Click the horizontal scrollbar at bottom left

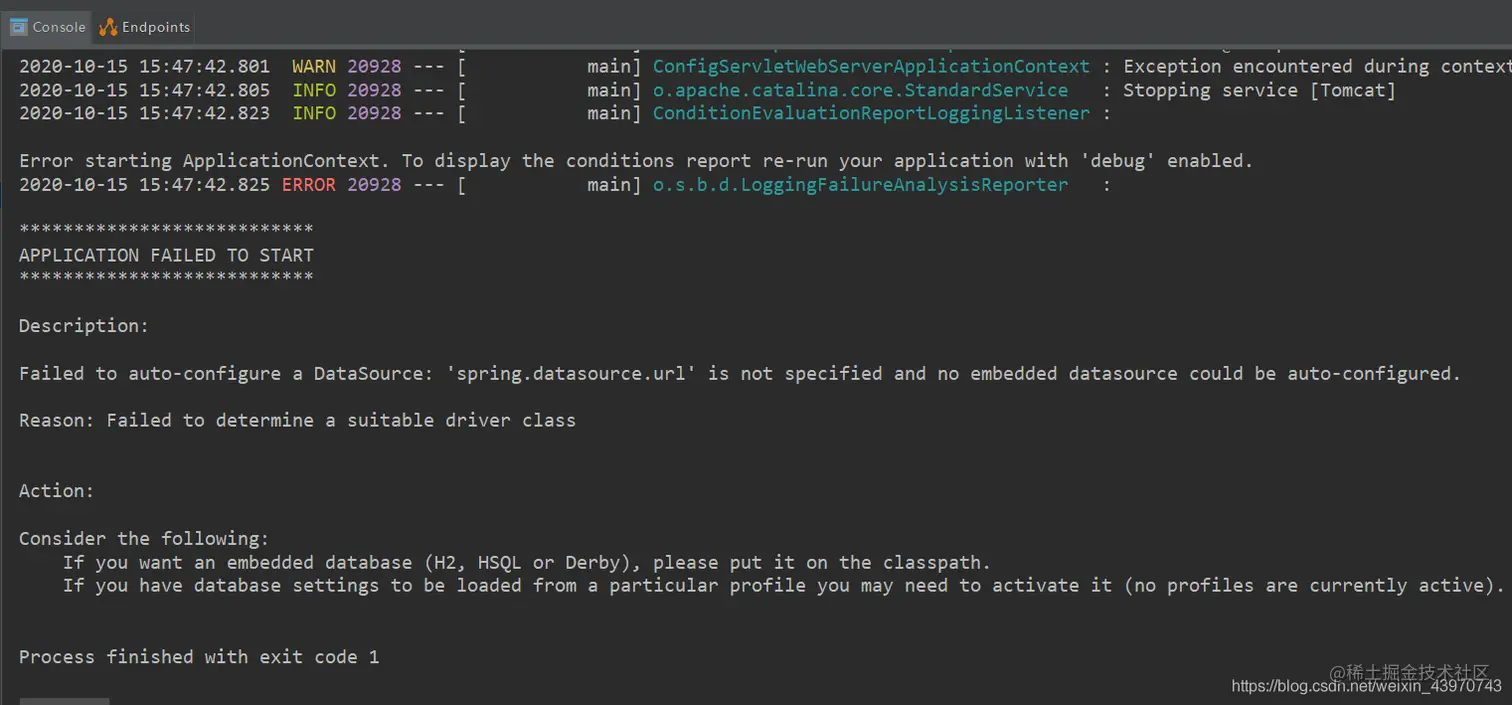(x=63, y=701)
